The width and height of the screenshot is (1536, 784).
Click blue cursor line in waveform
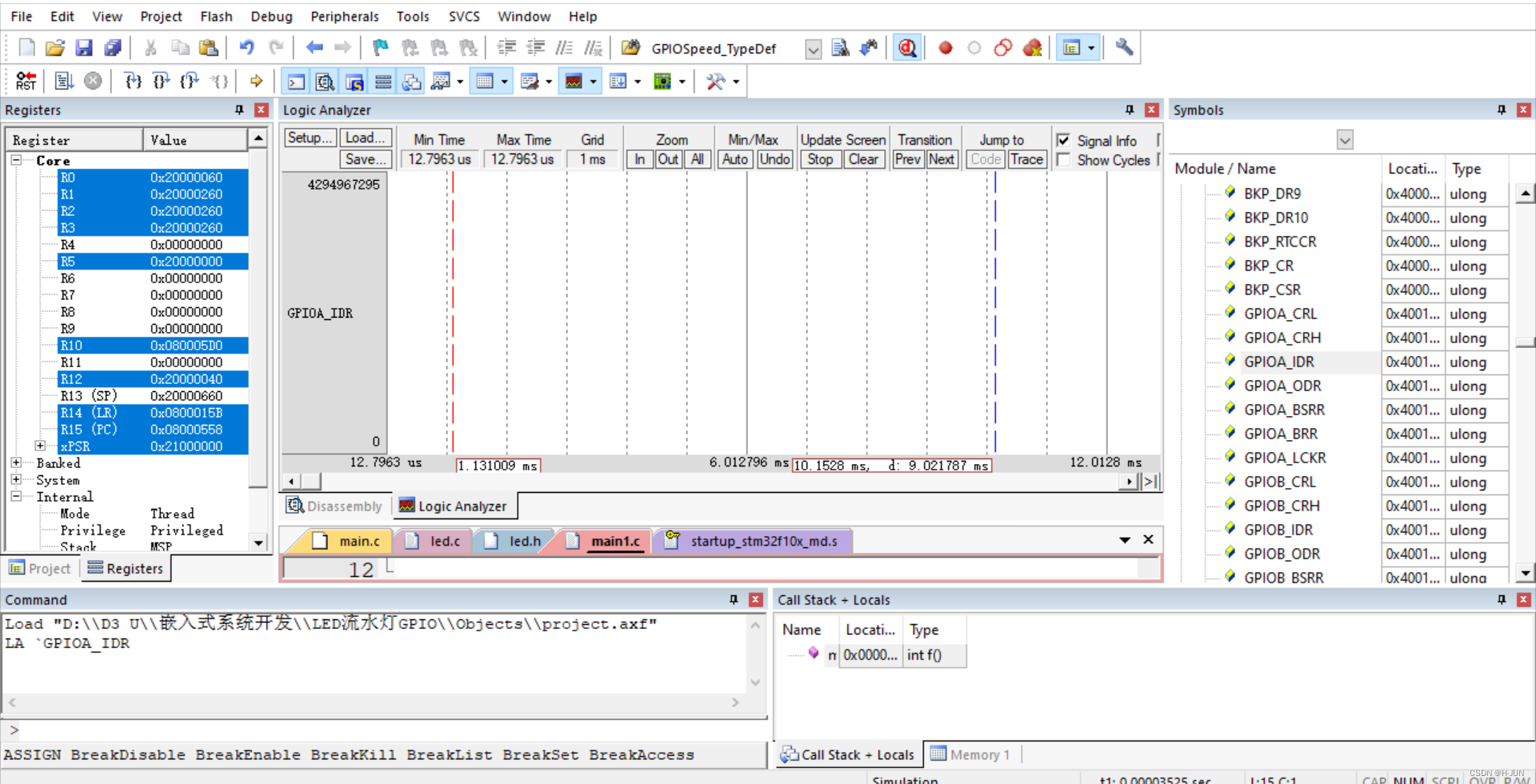(x=995, y=312)
